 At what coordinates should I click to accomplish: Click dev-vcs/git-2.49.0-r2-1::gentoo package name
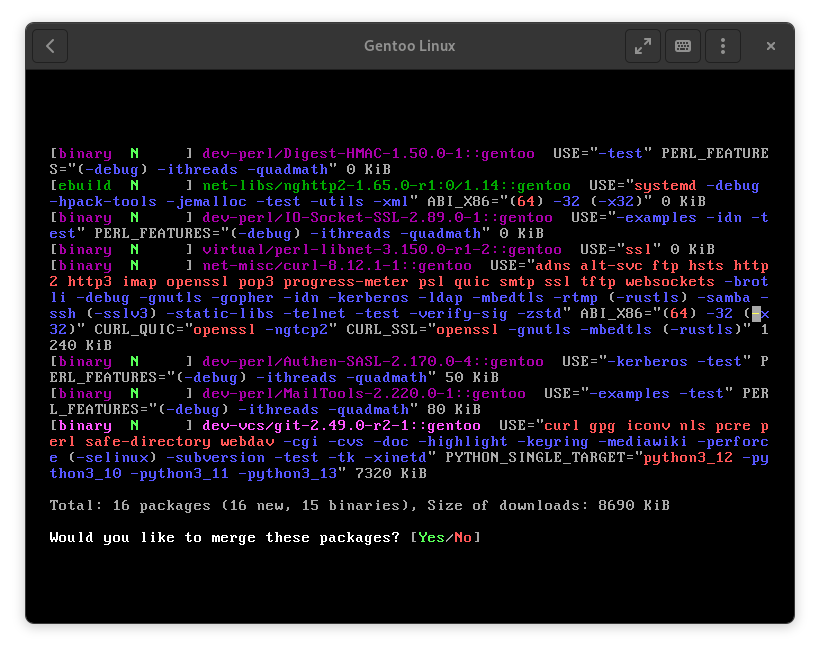click(341, 426)
